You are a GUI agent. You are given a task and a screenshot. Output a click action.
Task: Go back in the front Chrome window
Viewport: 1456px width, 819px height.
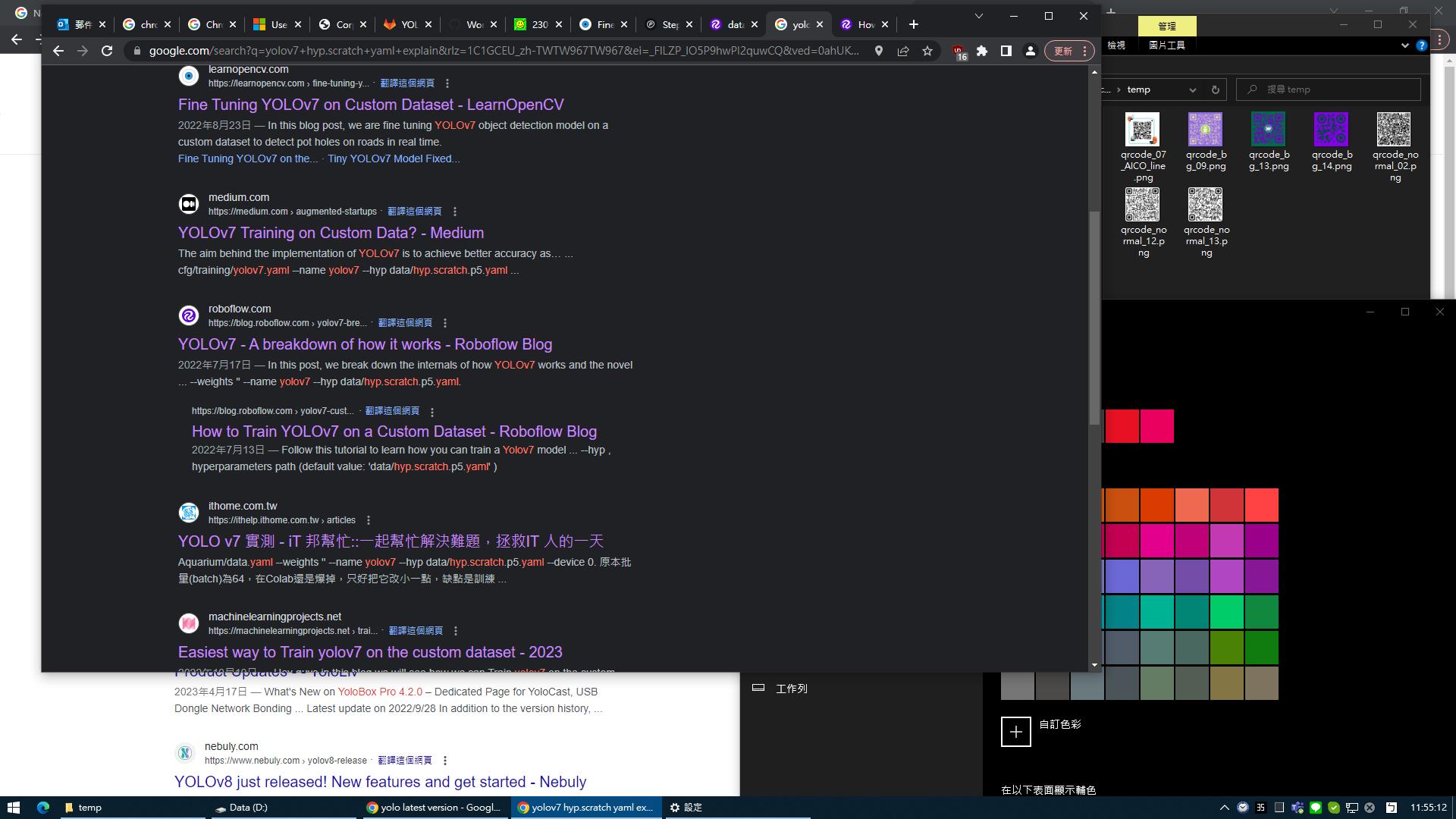point(58,51)
